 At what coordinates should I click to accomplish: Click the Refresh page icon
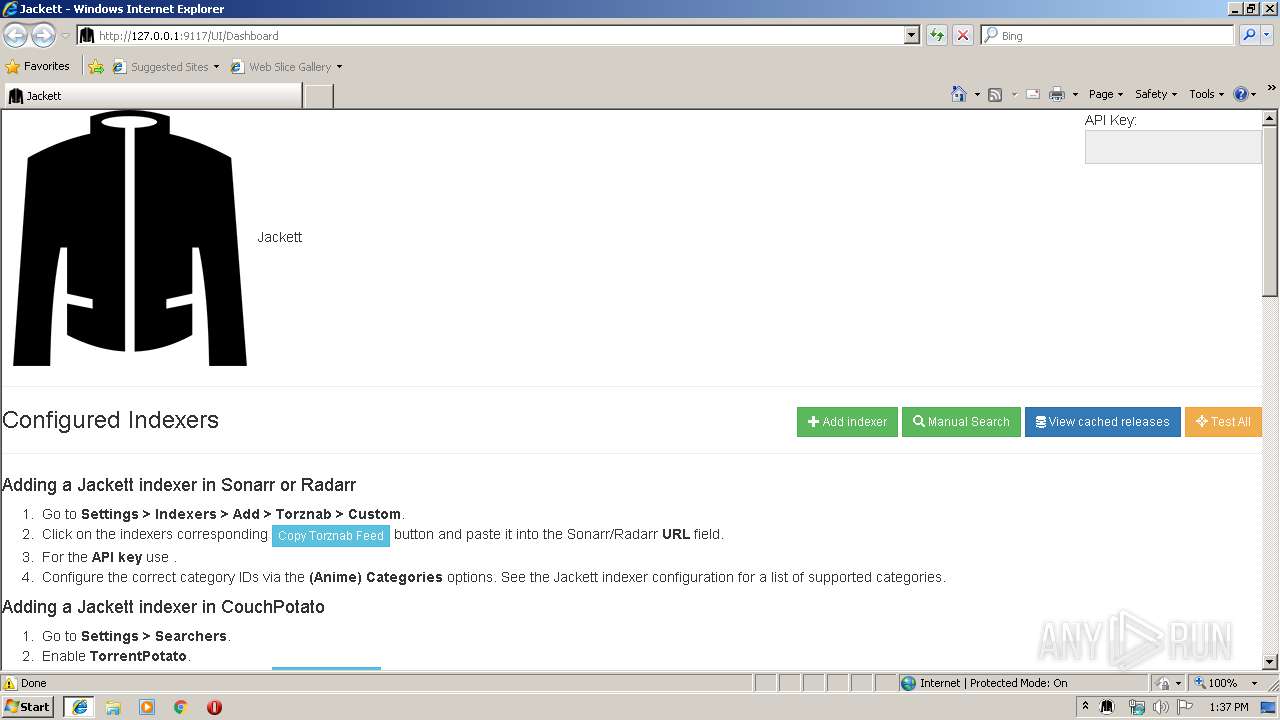coord(937,35)
